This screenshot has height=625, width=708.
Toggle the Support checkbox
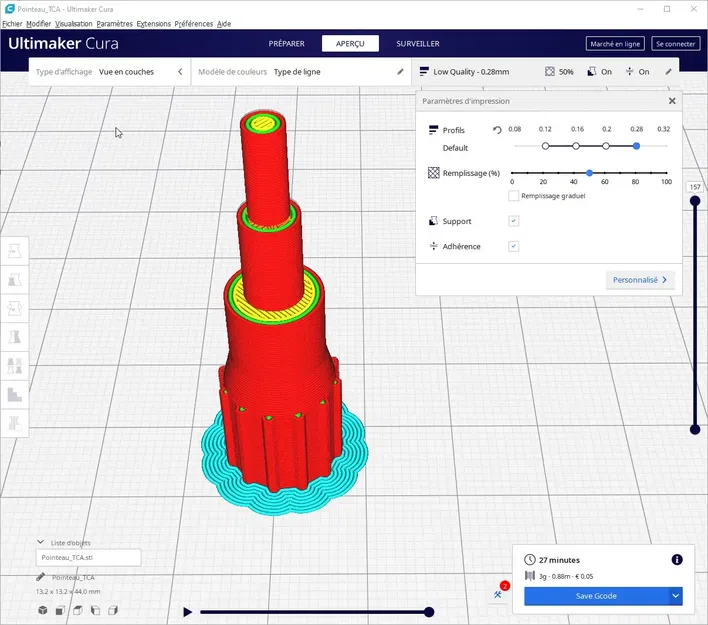(x=513, y=221)
